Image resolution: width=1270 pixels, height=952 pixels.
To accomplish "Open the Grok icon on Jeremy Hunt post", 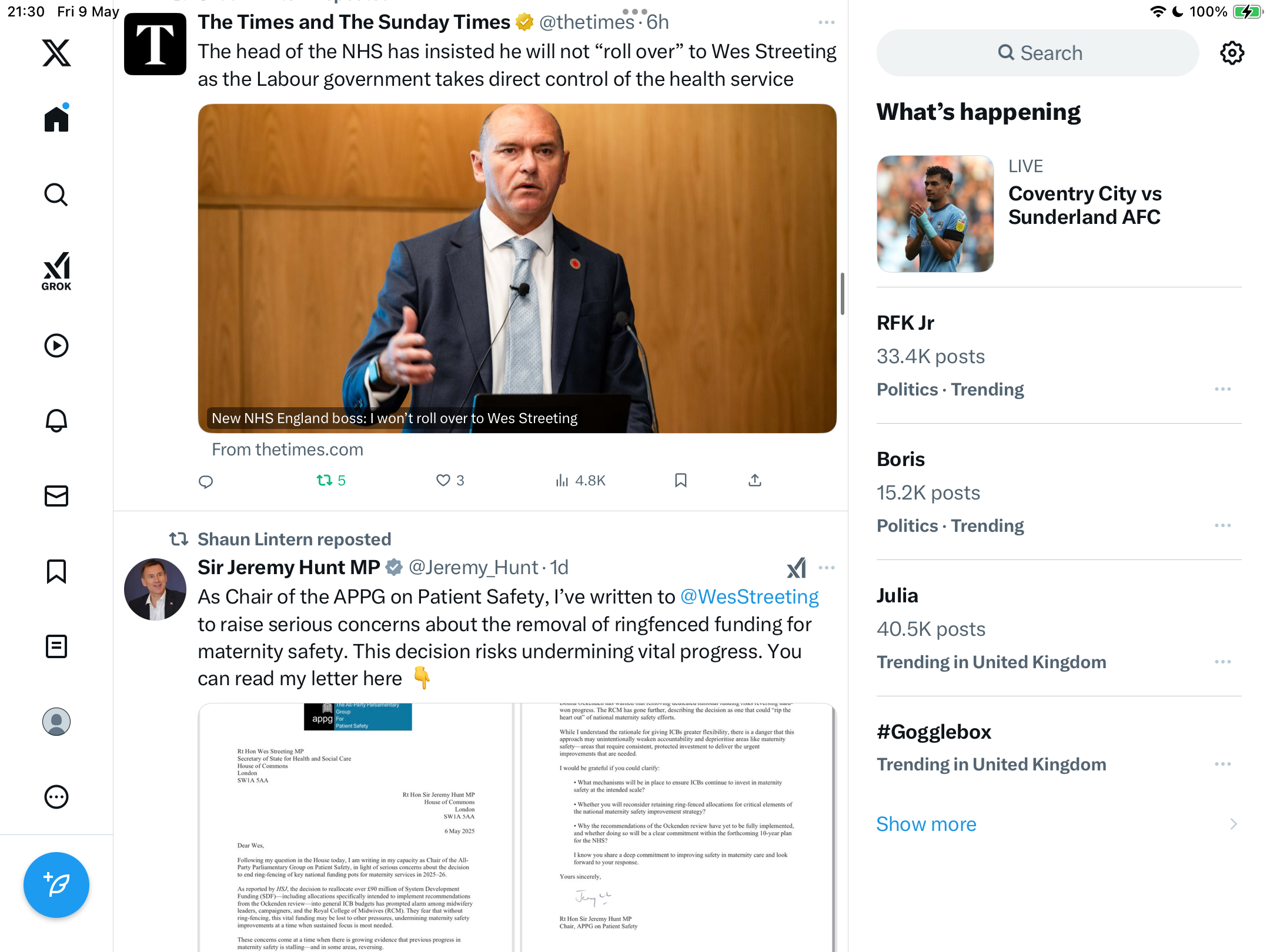I will pos(796,568).
